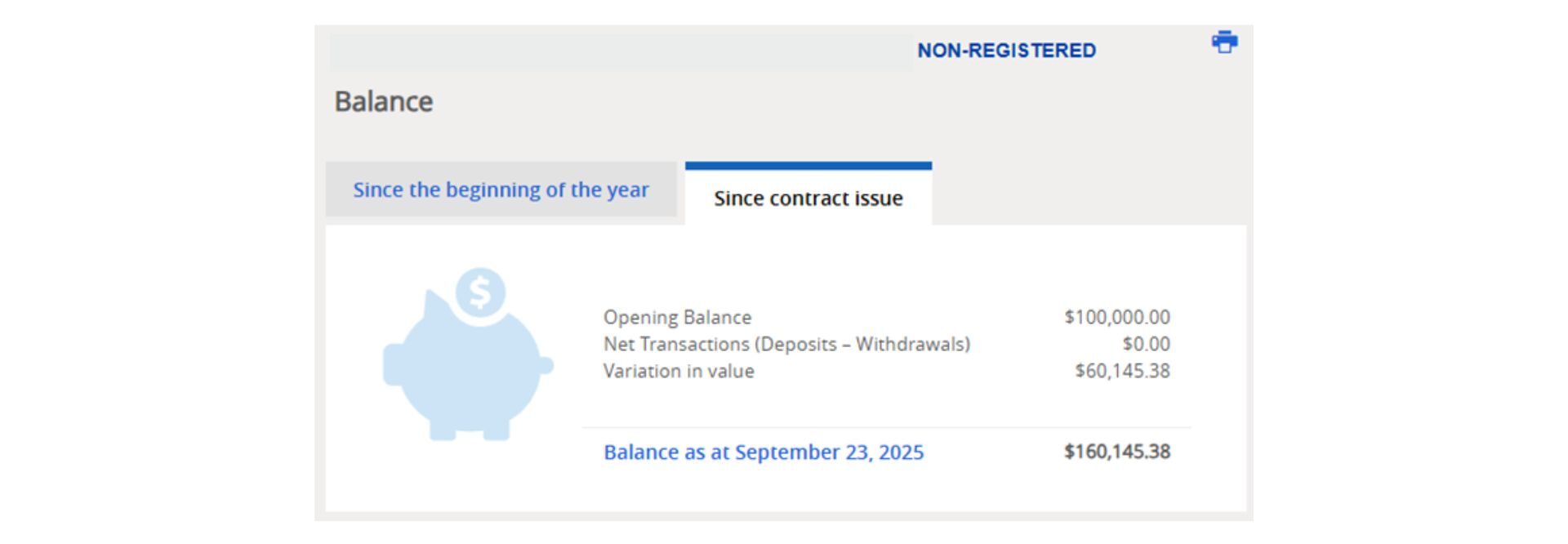Click the blue indicator bar above the active tab
Image resolution: width=1568 pixels, height=544 pixels.
pos(808,166)
